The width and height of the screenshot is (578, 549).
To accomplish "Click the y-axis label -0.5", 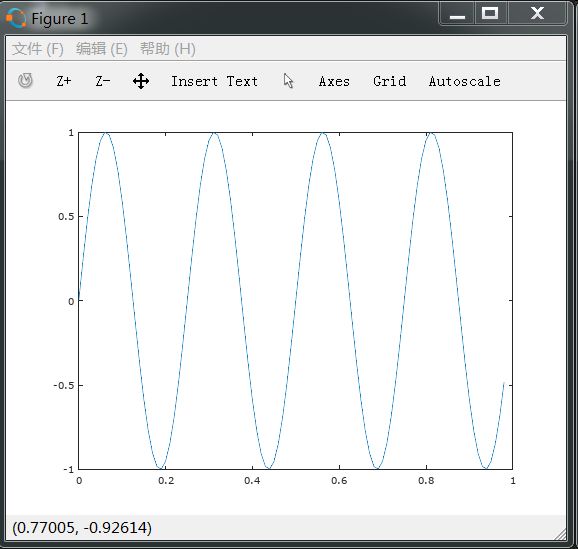I will [63, 385].
